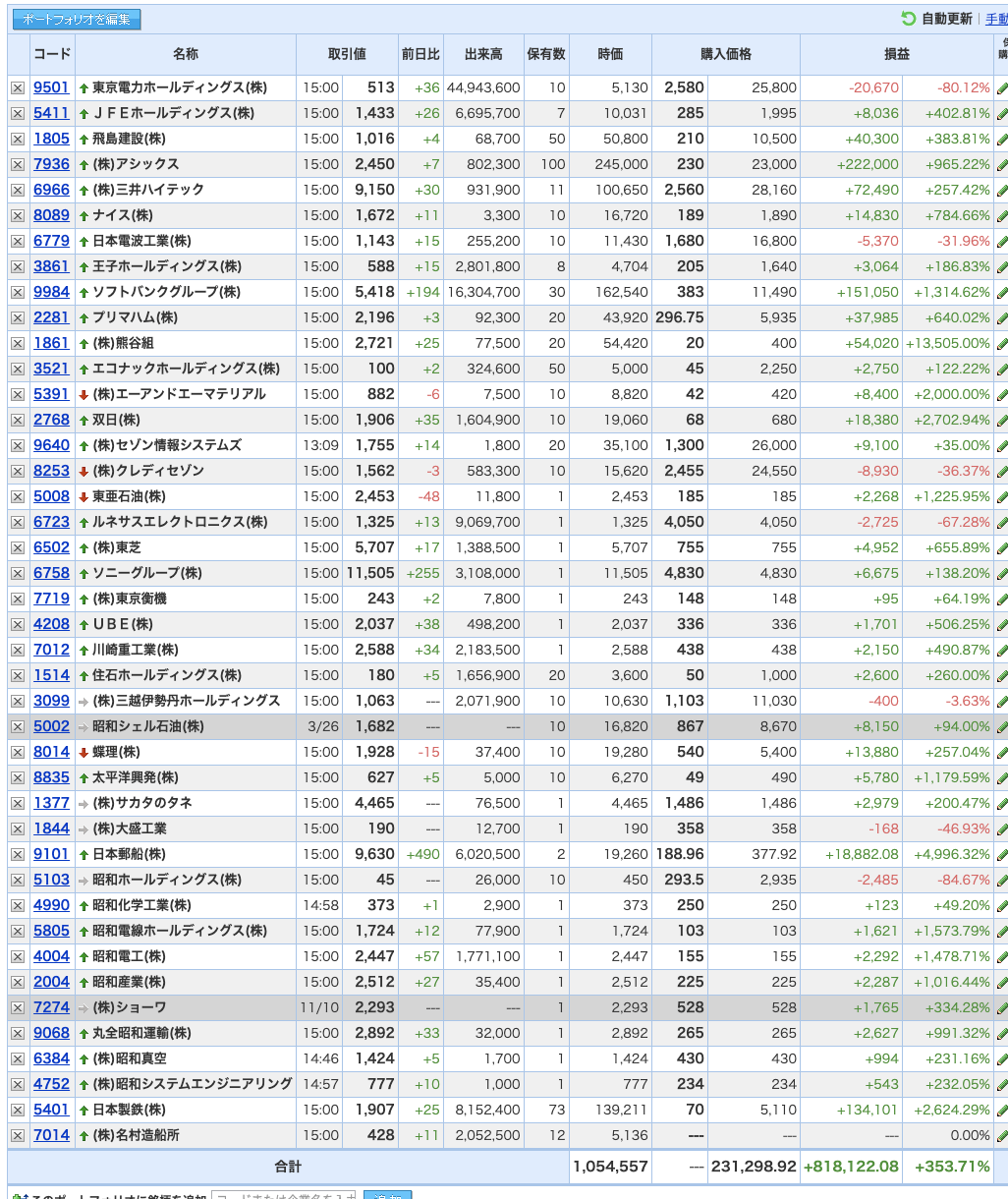The width and height of the screenshot is (1008, 1199).
Task: Click the 取引値 column header
Action: 347,54
